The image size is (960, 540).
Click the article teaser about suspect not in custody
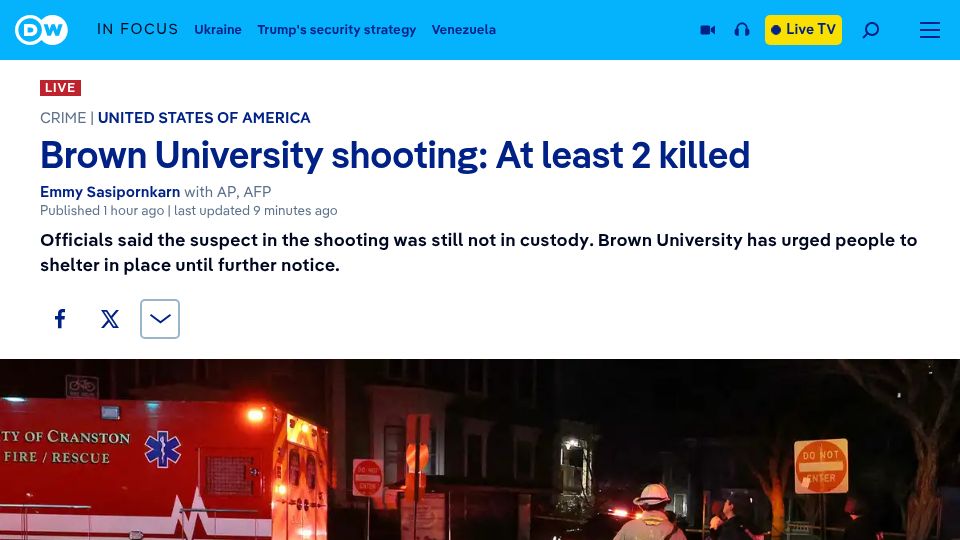click(479, 252)
